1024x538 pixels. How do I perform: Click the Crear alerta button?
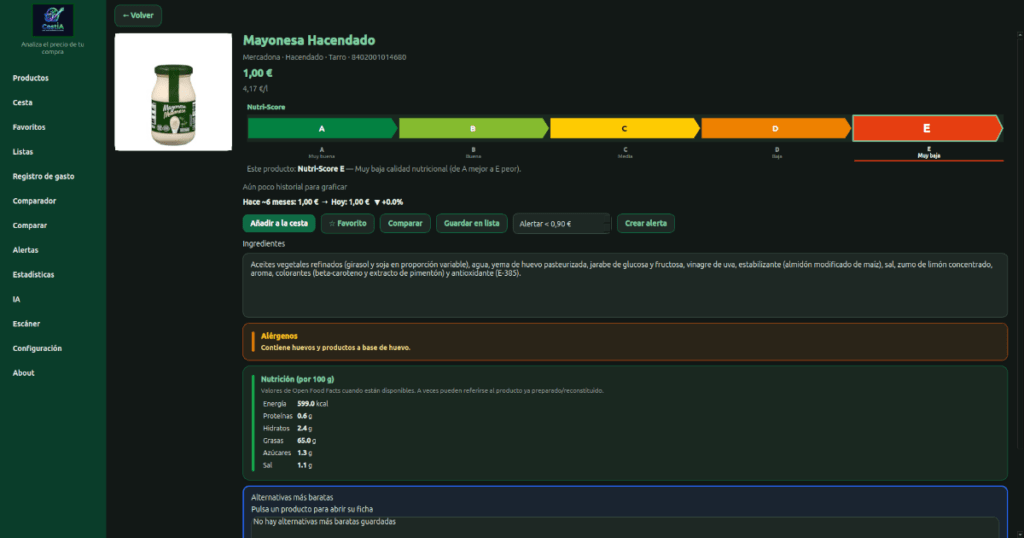point(646,223)
